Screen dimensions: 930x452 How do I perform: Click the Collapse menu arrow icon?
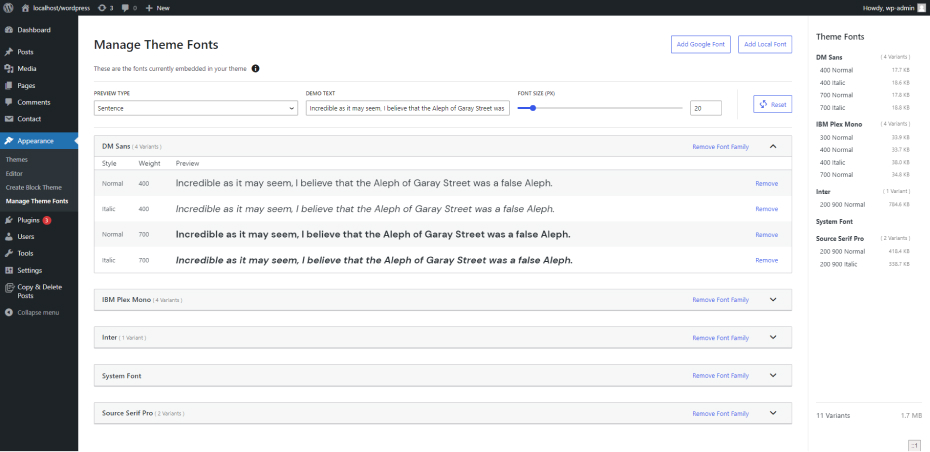pyautogui.click(x=9, y=313)
